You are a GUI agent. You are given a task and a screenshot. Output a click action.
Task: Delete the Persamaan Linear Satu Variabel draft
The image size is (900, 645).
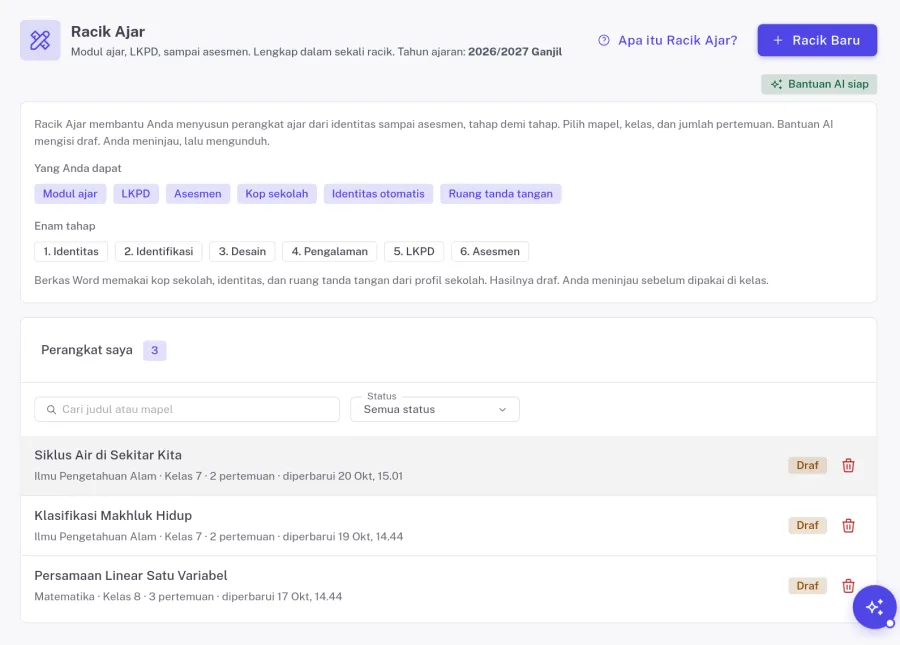(848, 586)
